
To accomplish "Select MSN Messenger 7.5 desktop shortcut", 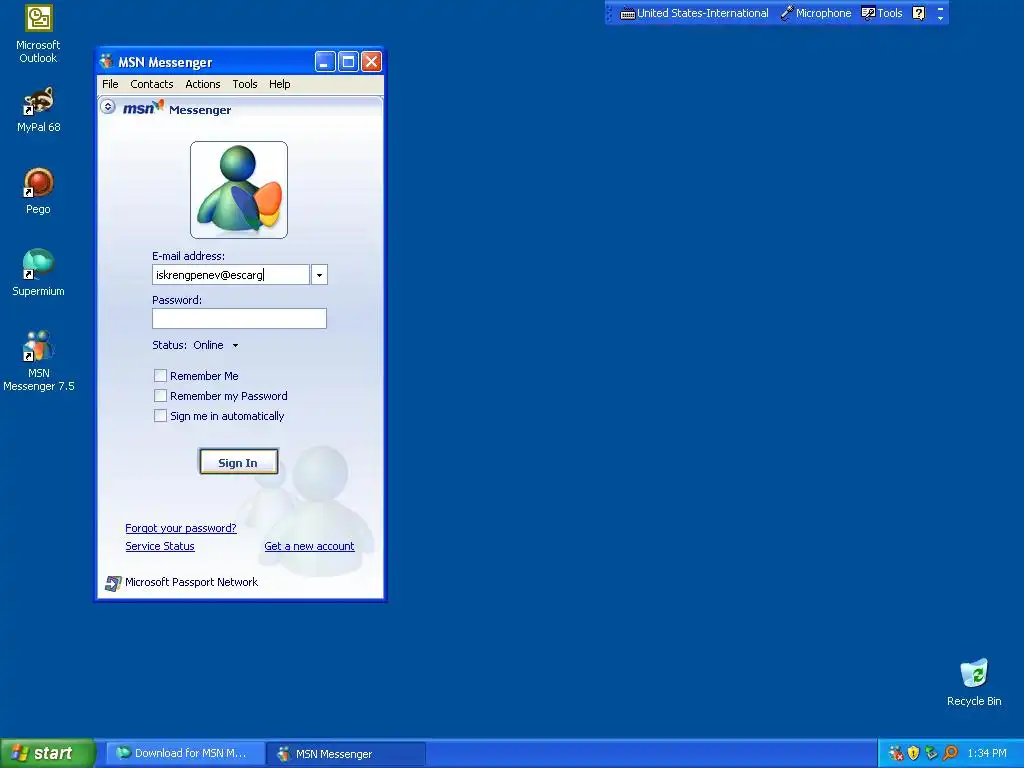I will (x=39, y=361).
